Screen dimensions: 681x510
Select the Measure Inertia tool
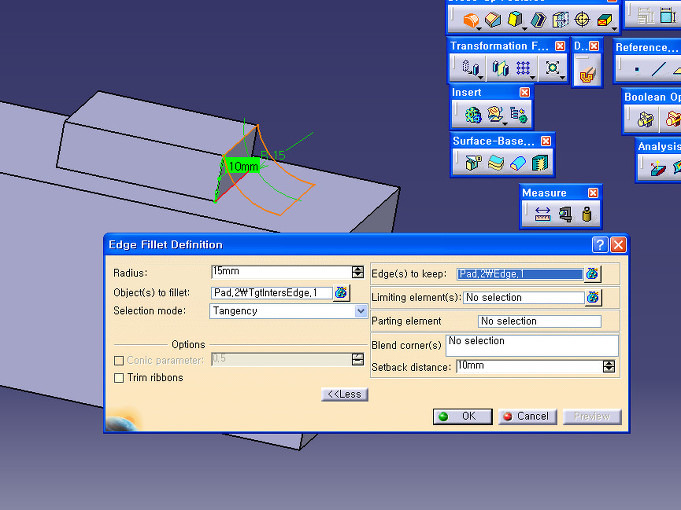[587, 214]
